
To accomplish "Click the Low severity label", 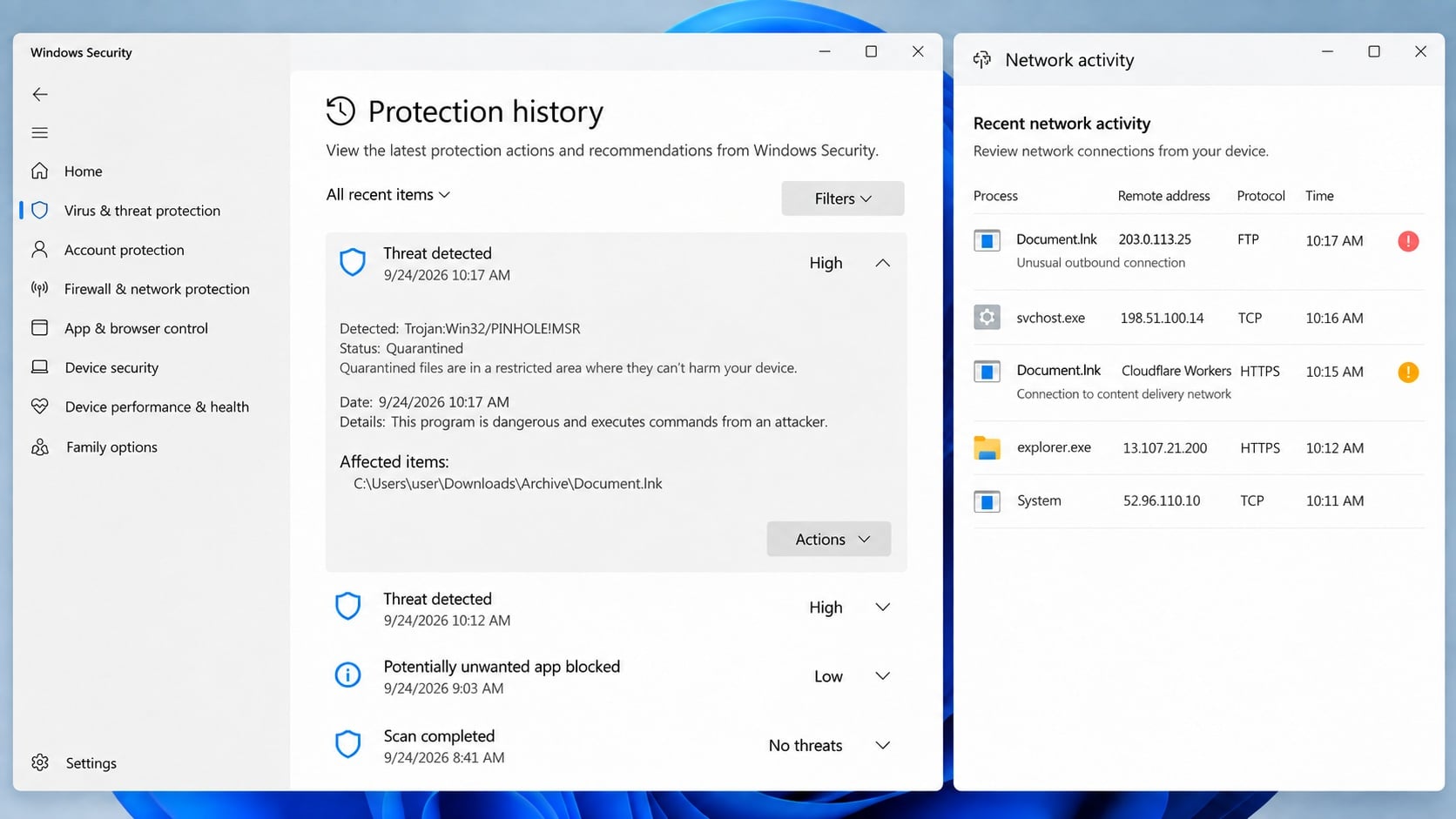I will click(x=828, y=676).
